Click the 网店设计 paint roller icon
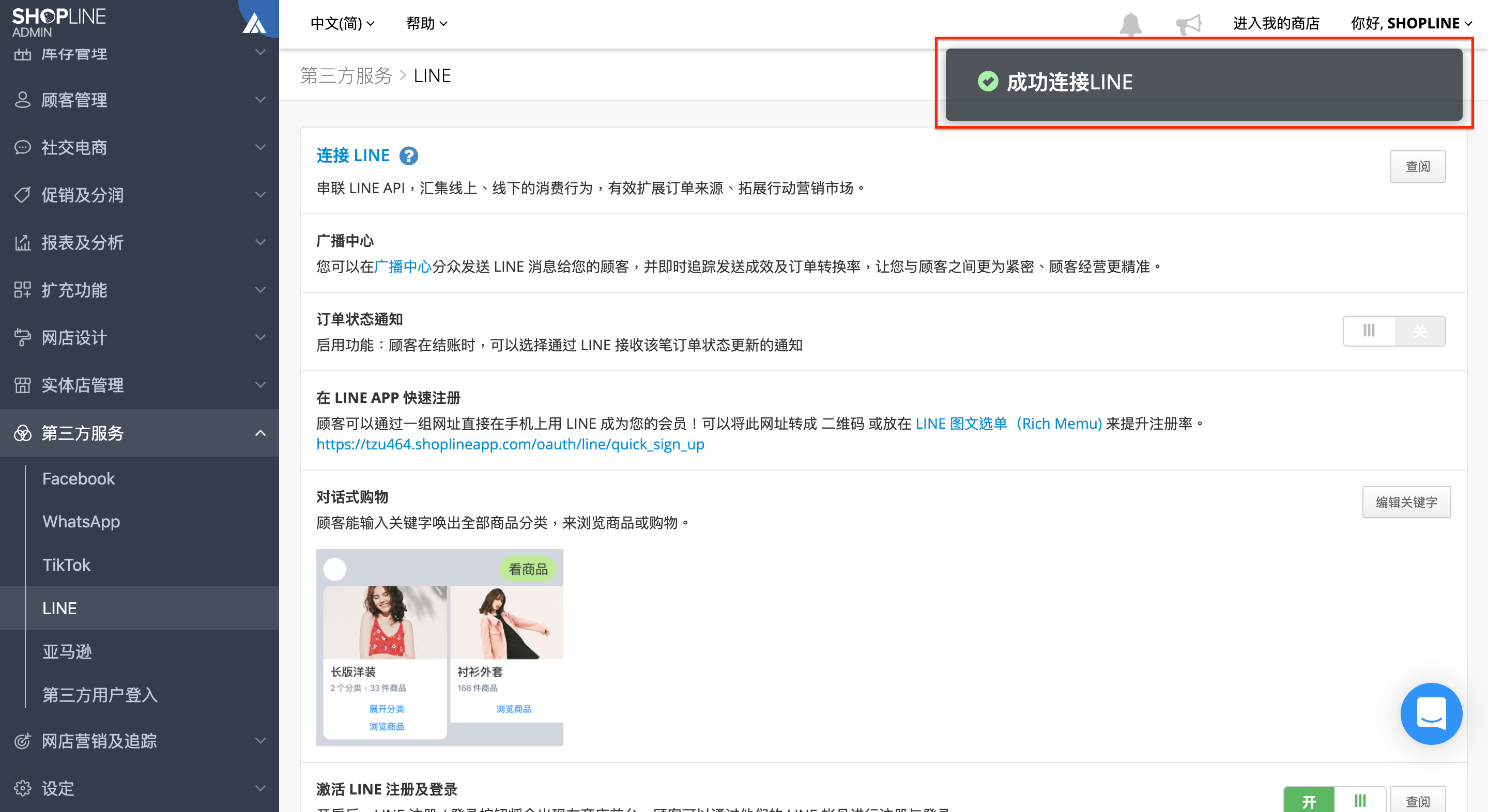 point(23,338)
